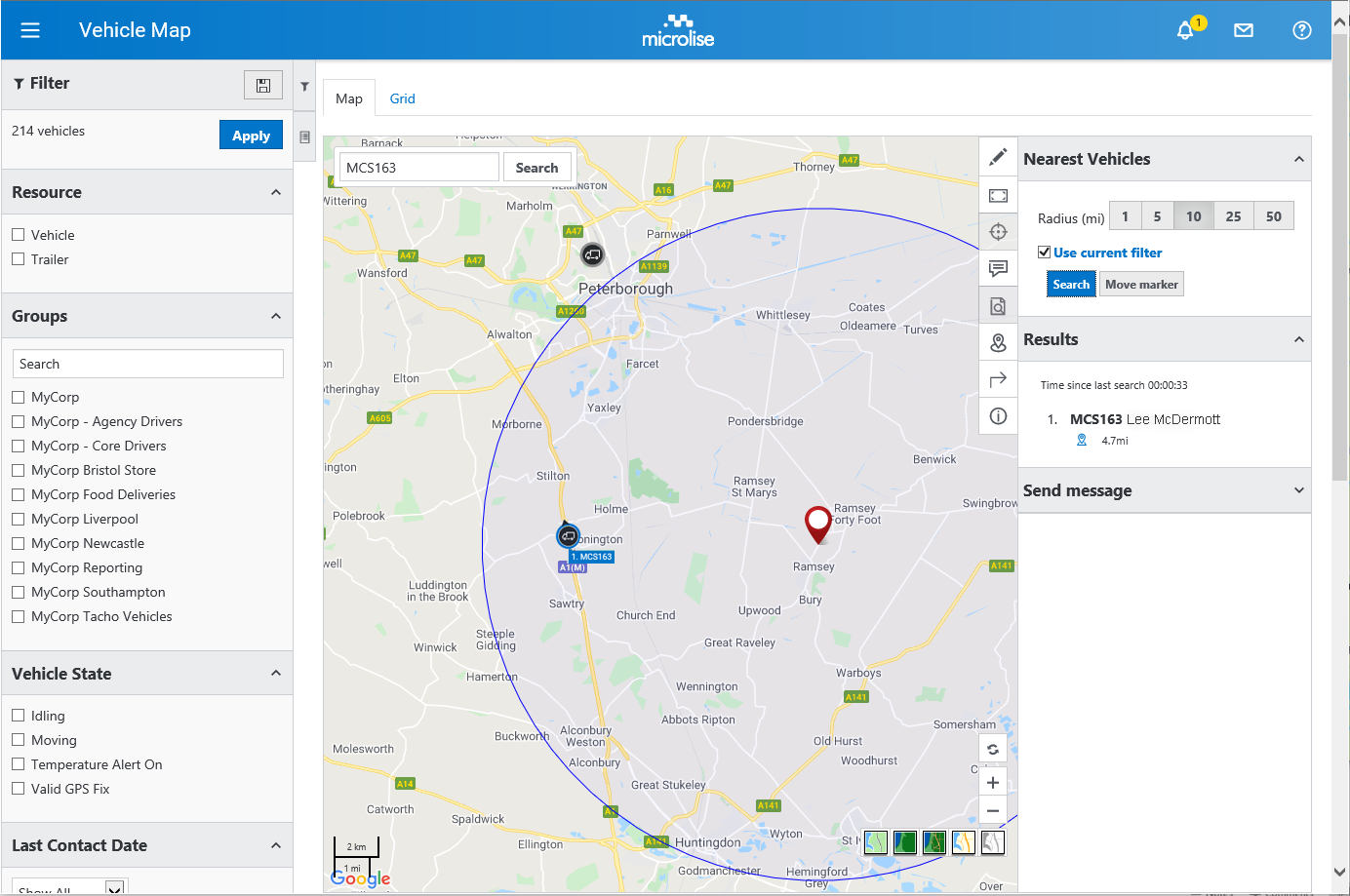Untick the Use current filter checkbox

(1044, 252)
